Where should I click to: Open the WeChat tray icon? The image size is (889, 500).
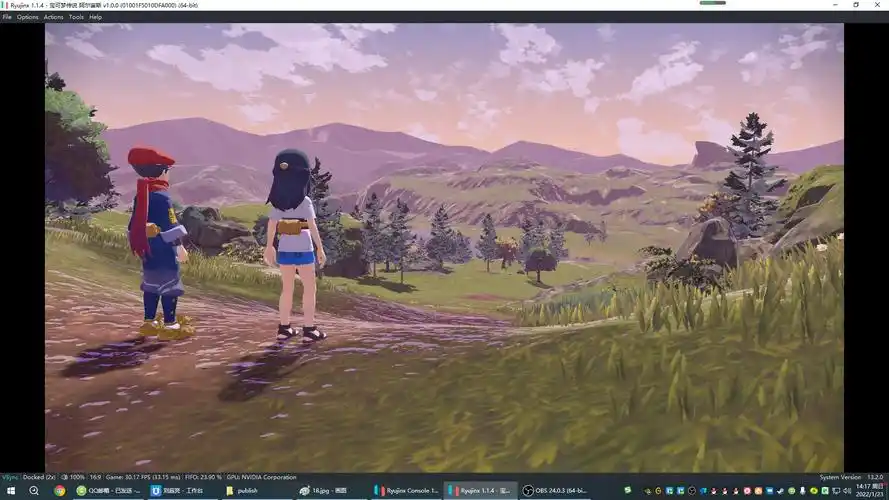tap(791, 491)
